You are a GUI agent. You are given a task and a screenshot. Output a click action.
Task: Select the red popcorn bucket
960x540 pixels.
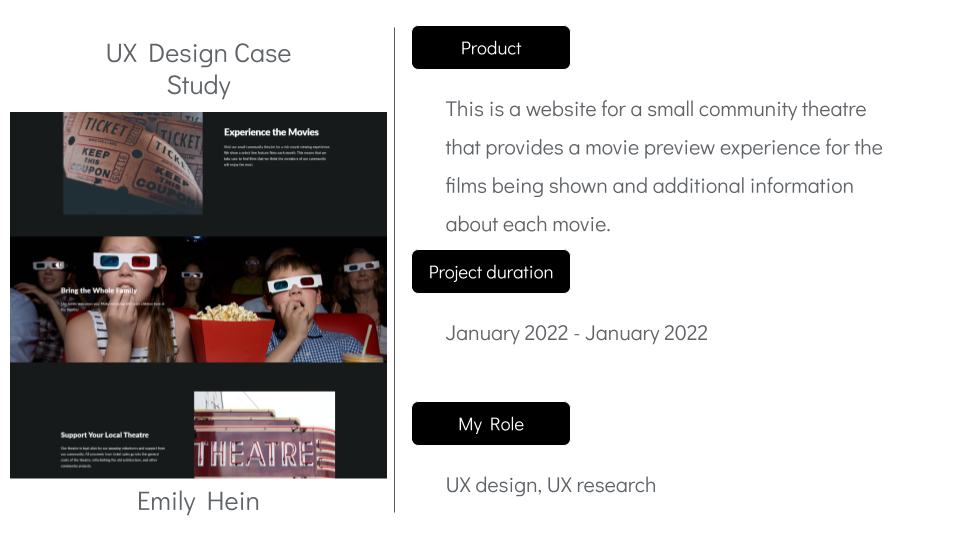click(232, 334)
